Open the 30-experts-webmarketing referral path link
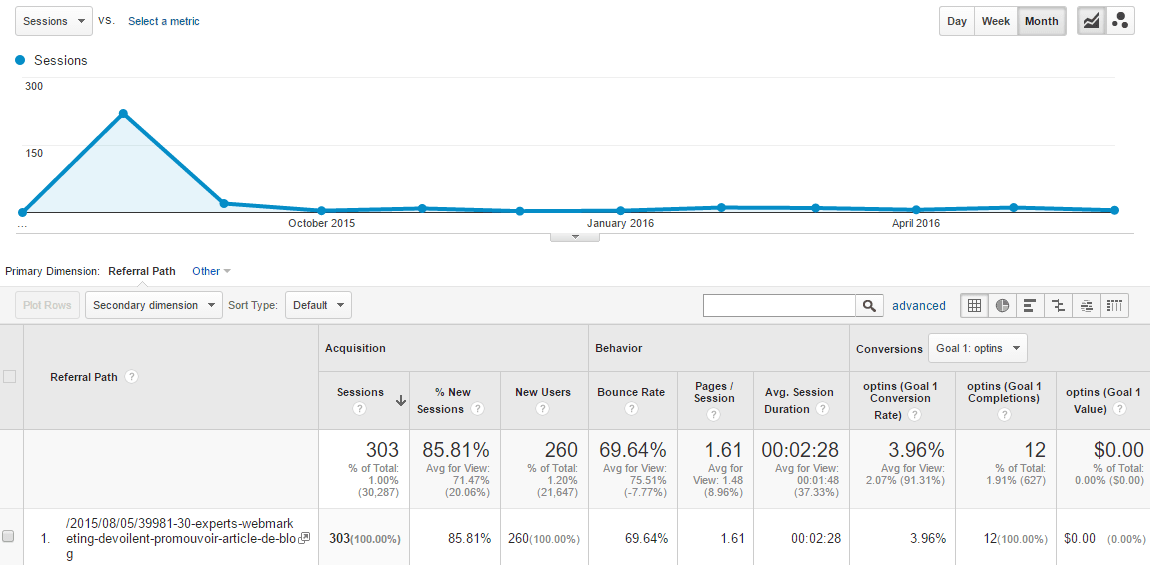 (180, 537)
